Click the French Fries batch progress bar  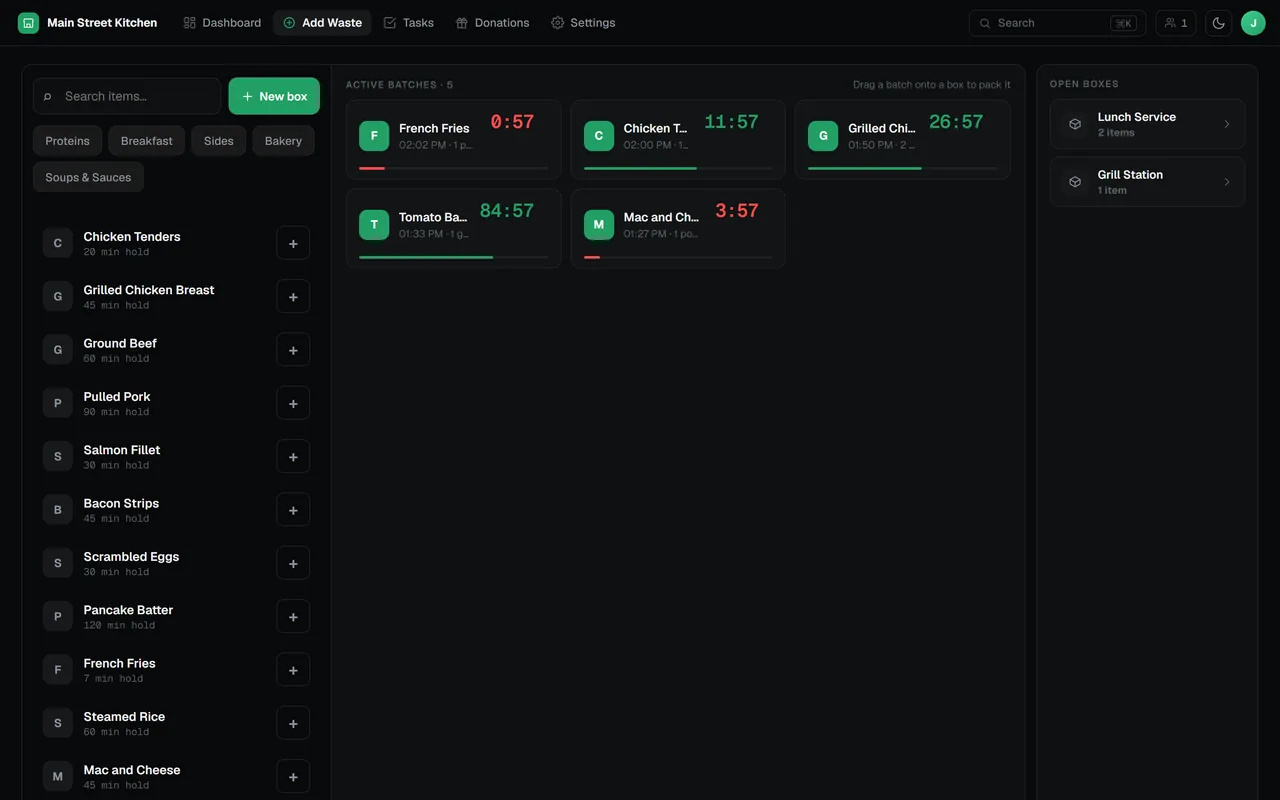453,168
